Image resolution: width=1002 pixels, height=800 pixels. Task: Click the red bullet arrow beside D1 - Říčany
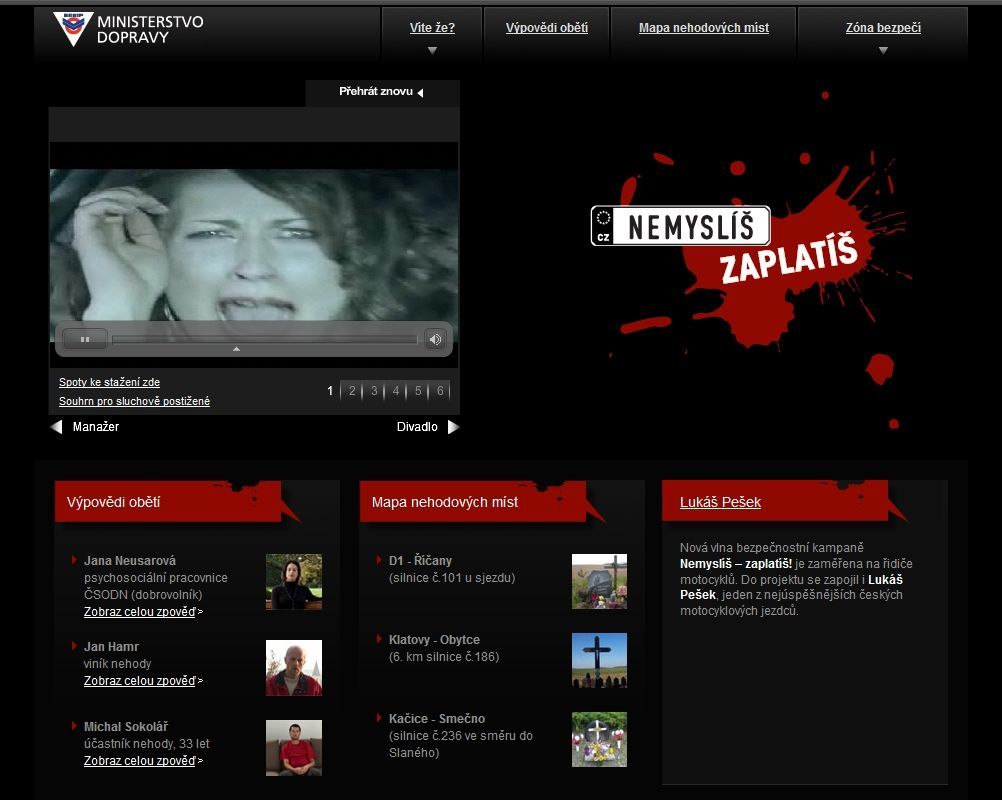[x=379, y=560]
